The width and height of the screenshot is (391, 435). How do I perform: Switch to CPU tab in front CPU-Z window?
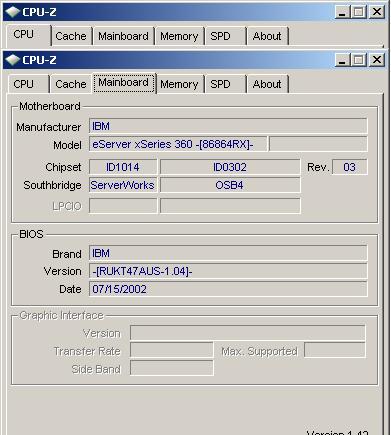tap(28, 84)
